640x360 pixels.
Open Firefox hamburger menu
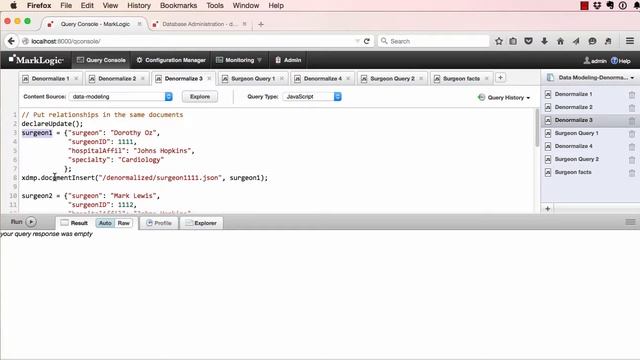pos(630,41)
